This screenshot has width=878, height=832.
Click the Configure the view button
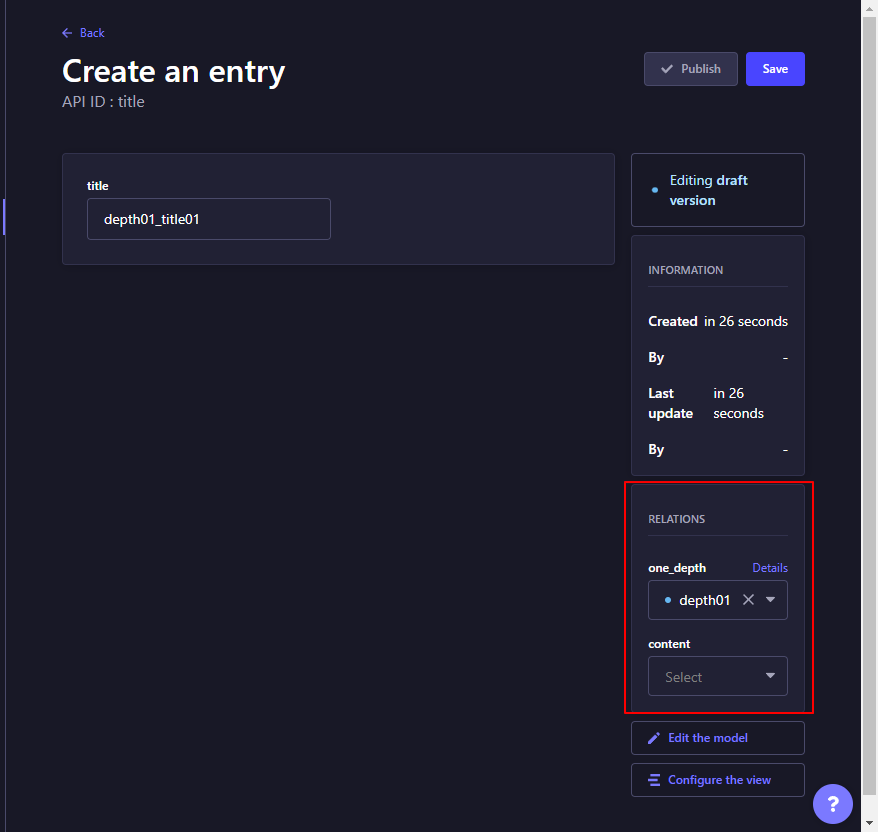pyautogui.click(x=718, y=780)
